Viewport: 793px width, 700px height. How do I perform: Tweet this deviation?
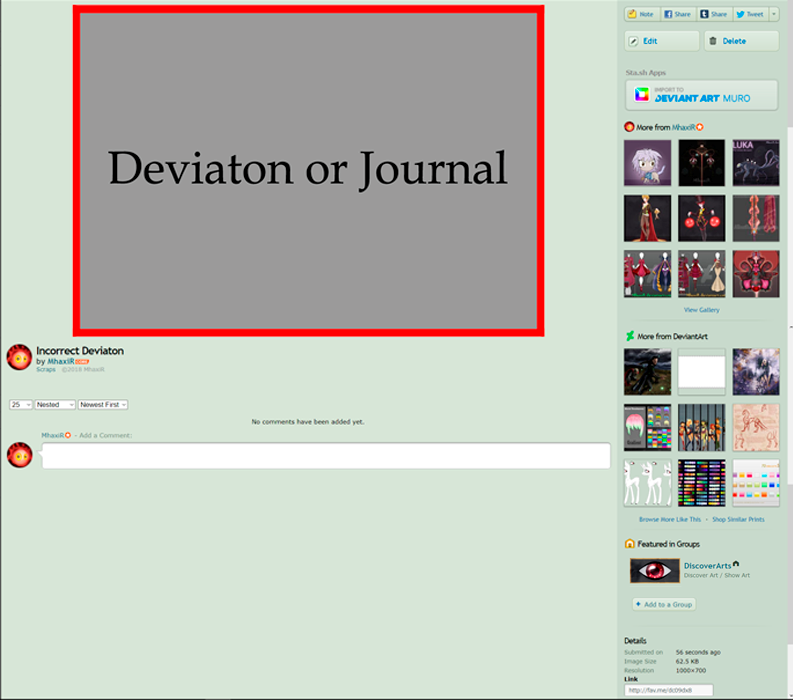click(750, 14)
